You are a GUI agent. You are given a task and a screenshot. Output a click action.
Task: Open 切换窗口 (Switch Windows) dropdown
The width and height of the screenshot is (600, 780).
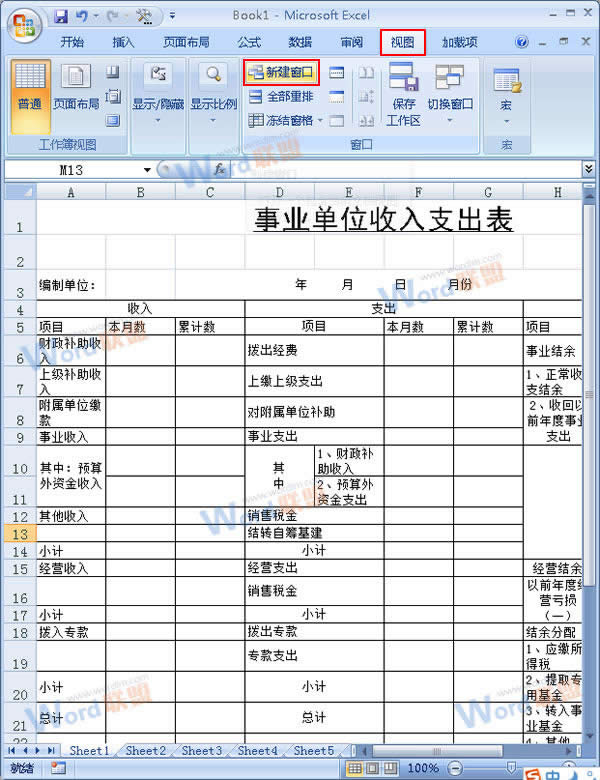point(450,95)
